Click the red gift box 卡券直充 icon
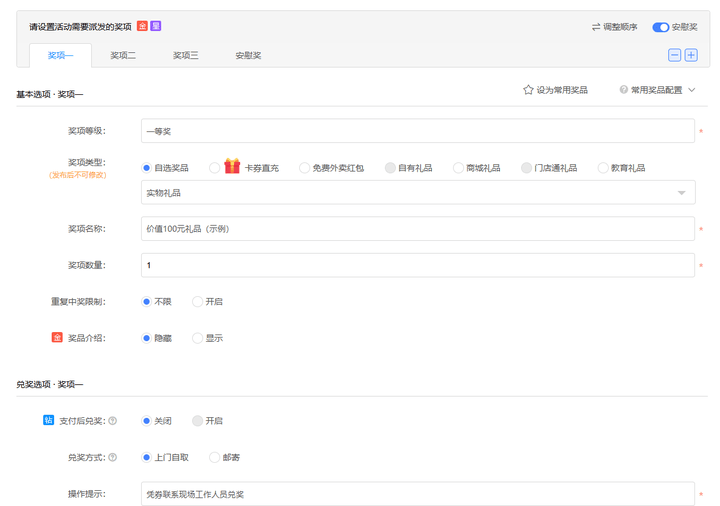This screenshot has height=506, width=720. click(232, 167)
